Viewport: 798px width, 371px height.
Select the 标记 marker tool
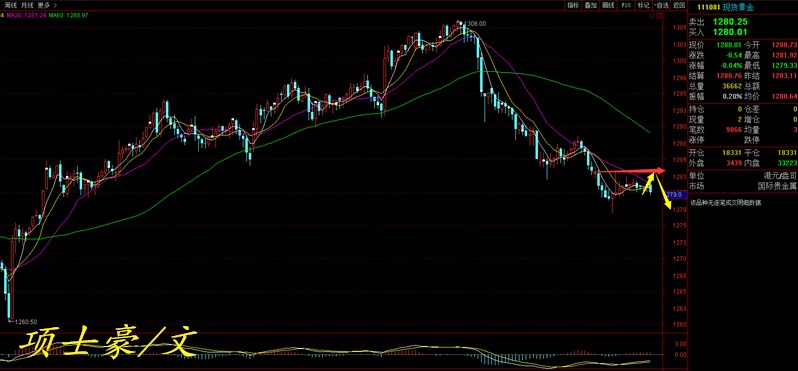tap(643, 5)
